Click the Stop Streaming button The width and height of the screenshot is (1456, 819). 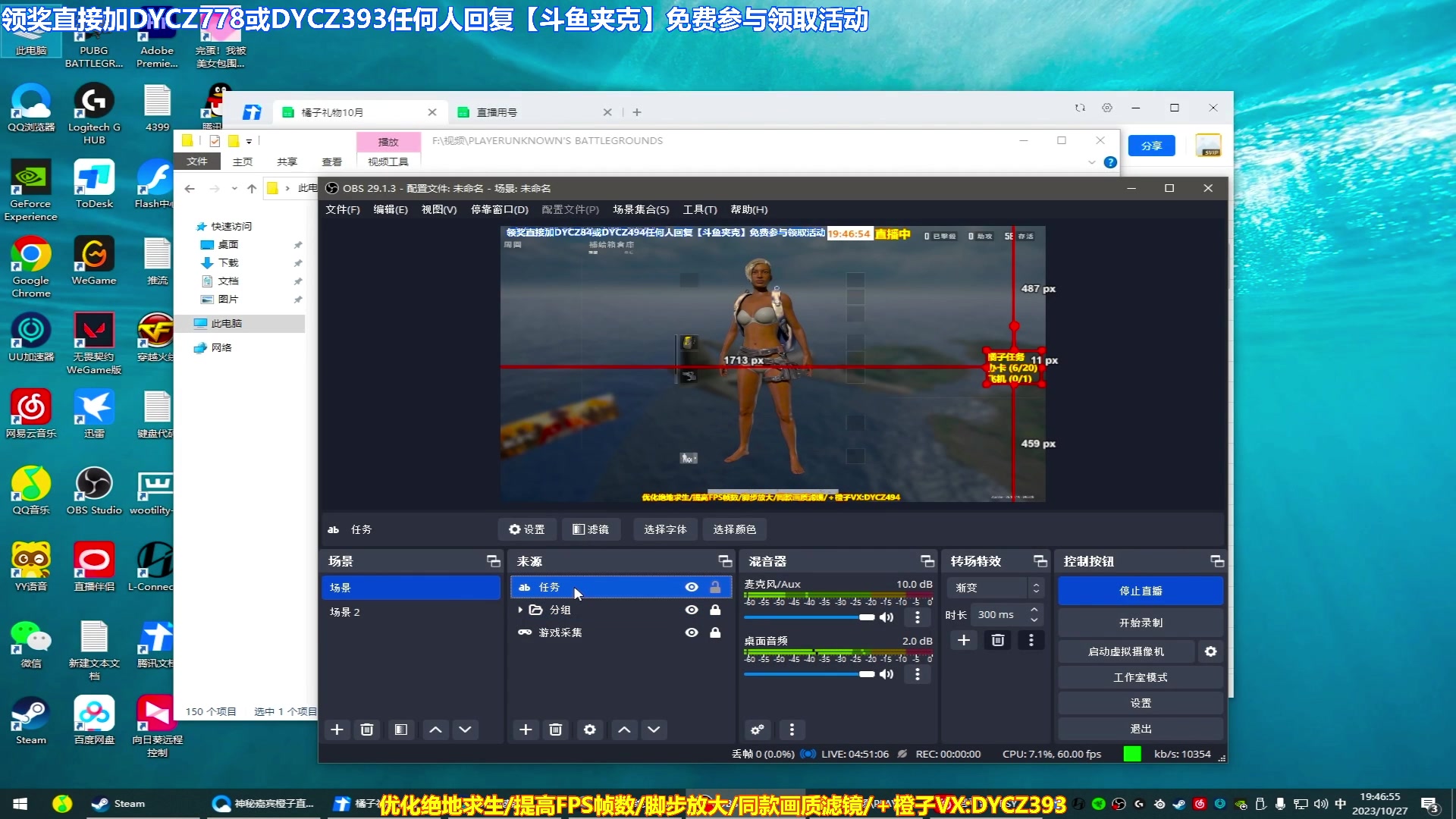pos(1140,590)
